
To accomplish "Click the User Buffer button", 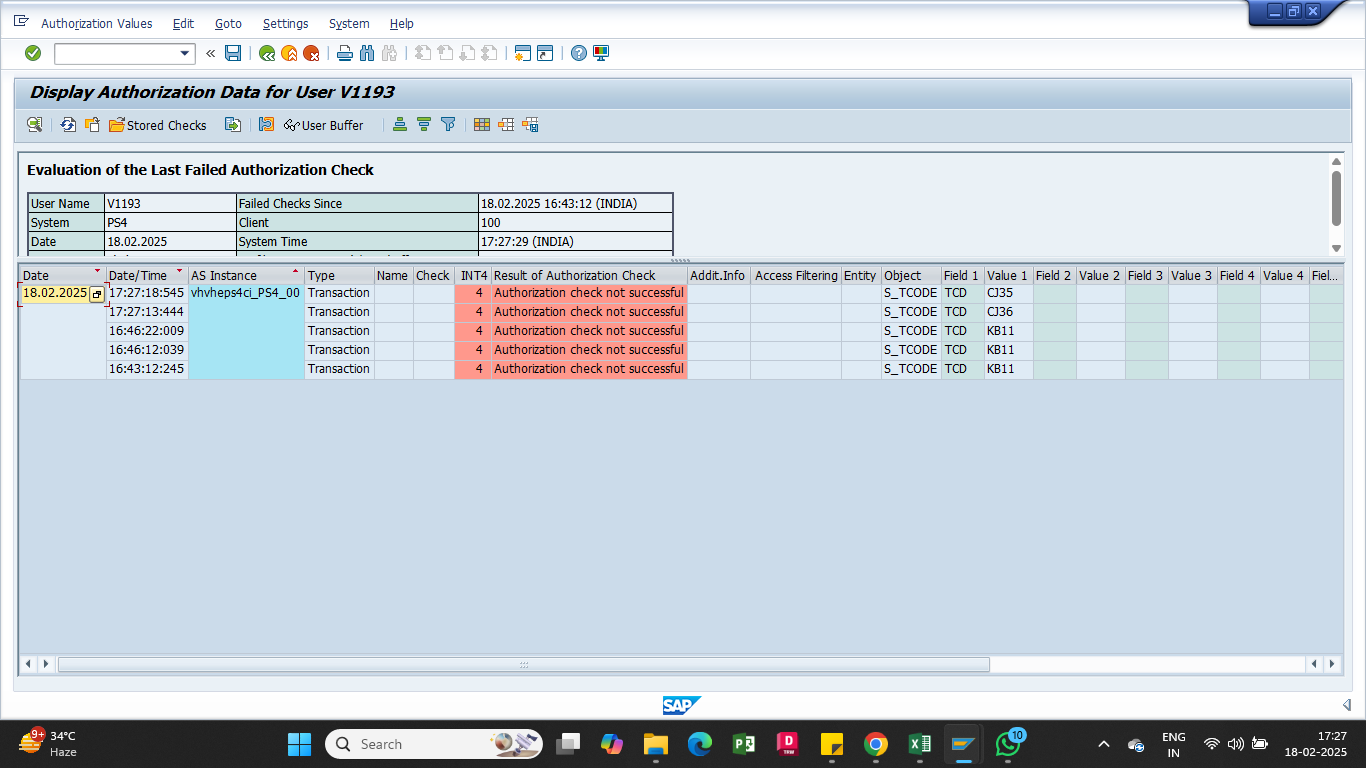I will point(324,125).
